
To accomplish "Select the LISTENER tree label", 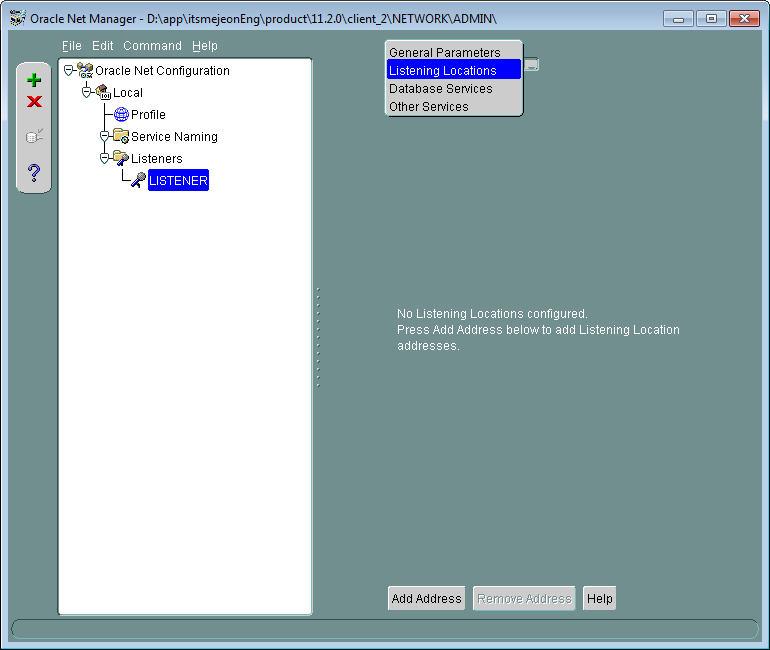I will tap(178, 180).
